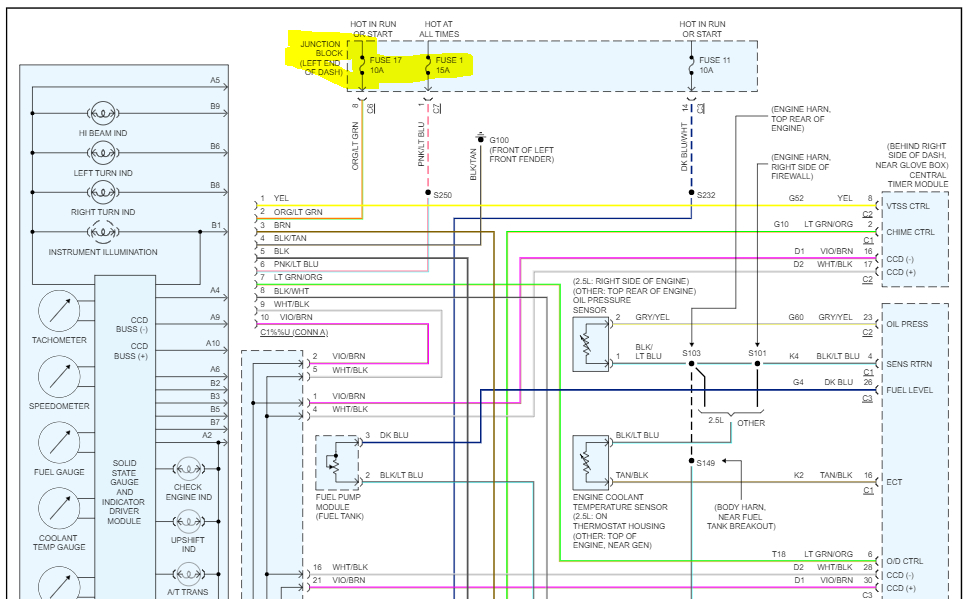
Task: Click the O/D CTRL terminal label
Action: pyautogui.click(x=904, y=561)
